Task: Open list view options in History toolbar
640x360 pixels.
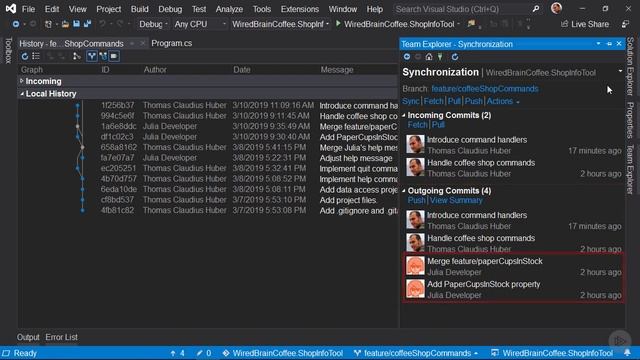Action: [36, 56]
